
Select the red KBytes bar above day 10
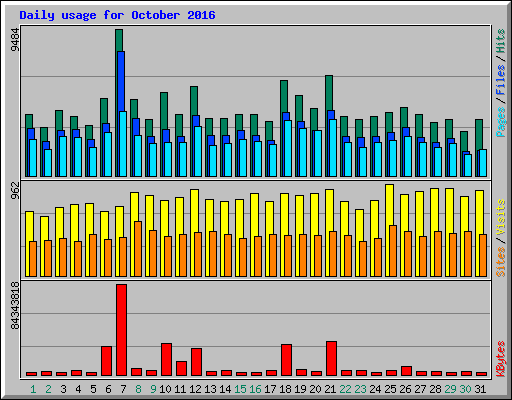(167, 359)
